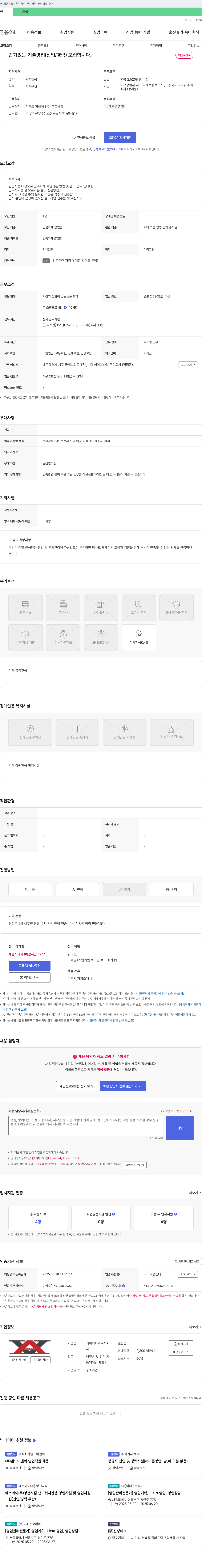Click info icon beside 인증기관 label

pos(118,1274)
